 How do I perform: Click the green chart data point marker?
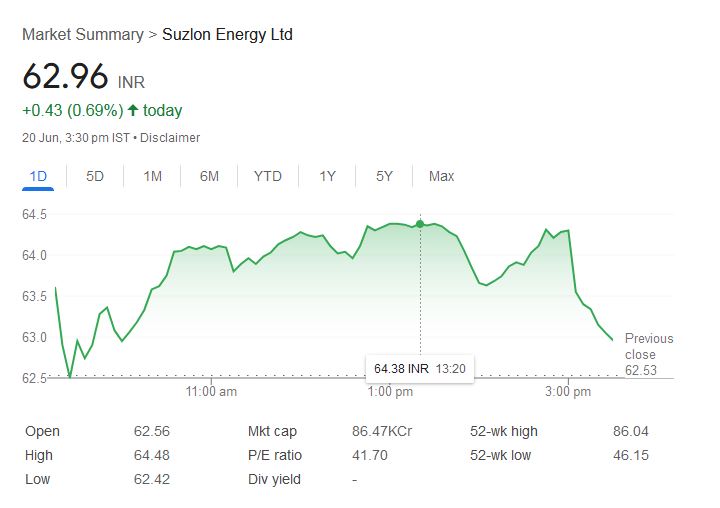click(x=420, y=223)
